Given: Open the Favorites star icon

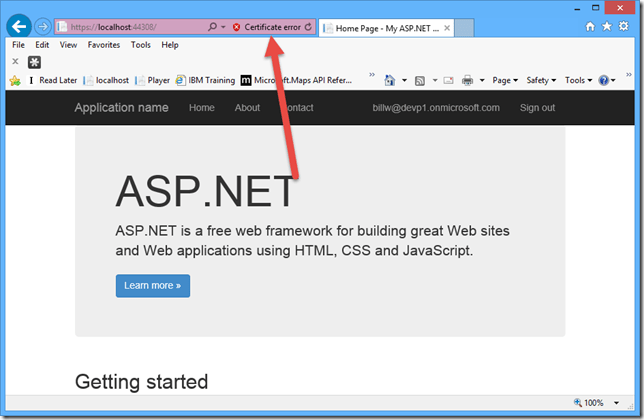Looking at the screenshot, I should (x=606, y=26).
